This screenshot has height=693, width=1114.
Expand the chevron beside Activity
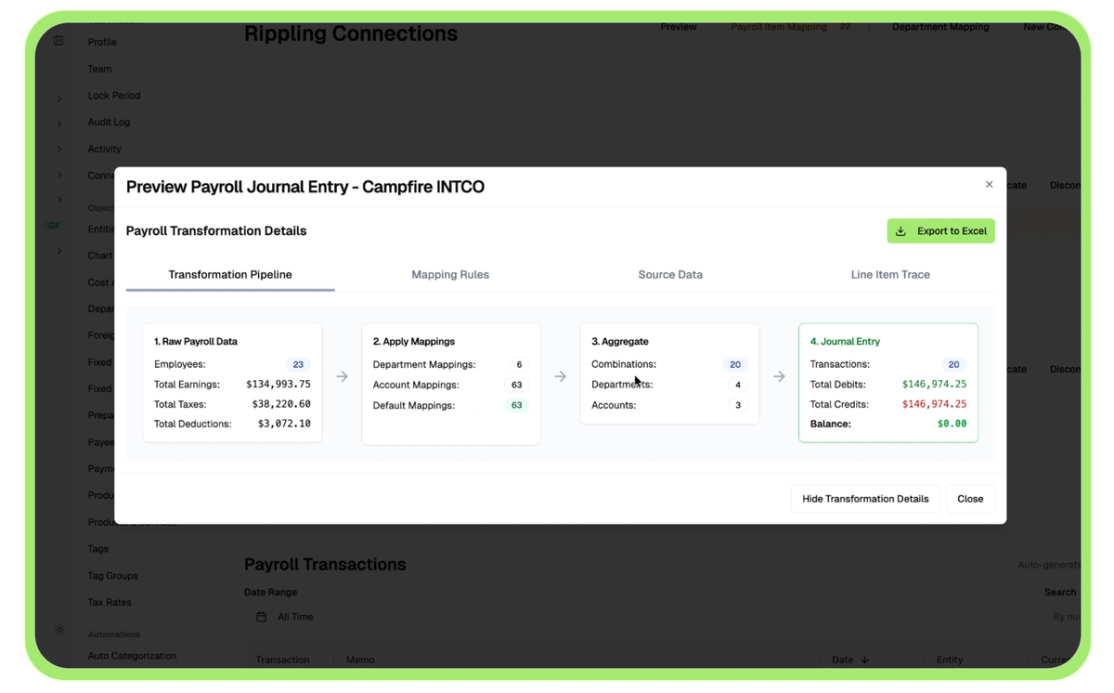(60, 149)
